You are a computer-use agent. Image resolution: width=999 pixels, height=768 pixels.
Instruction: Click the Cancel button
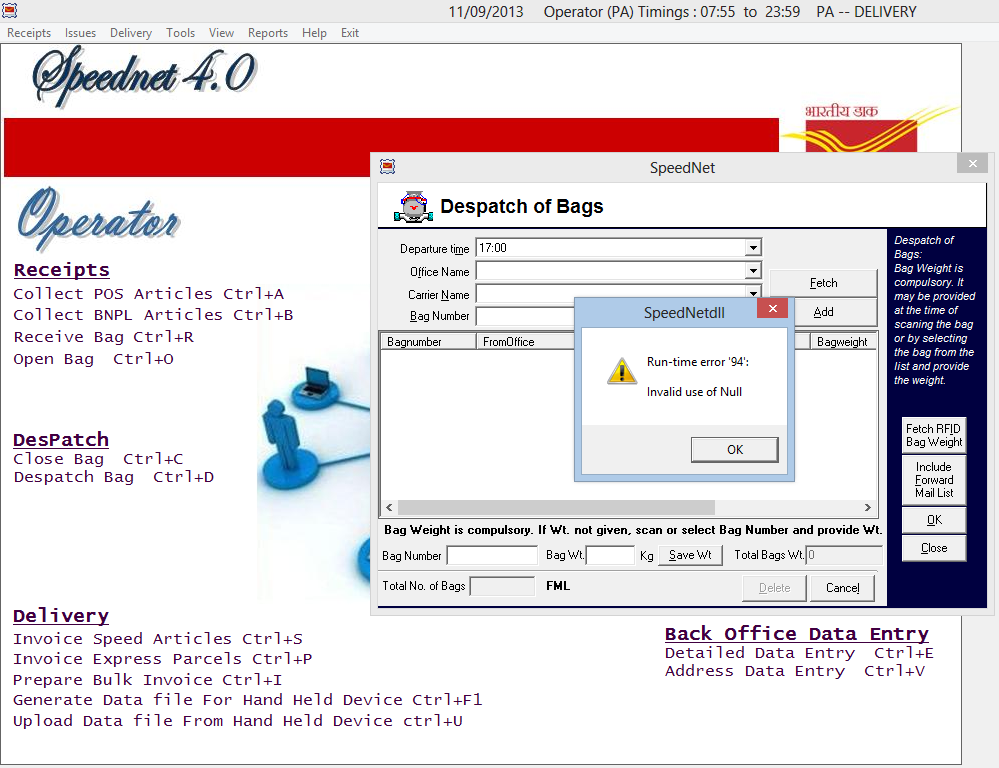point(842,588)
